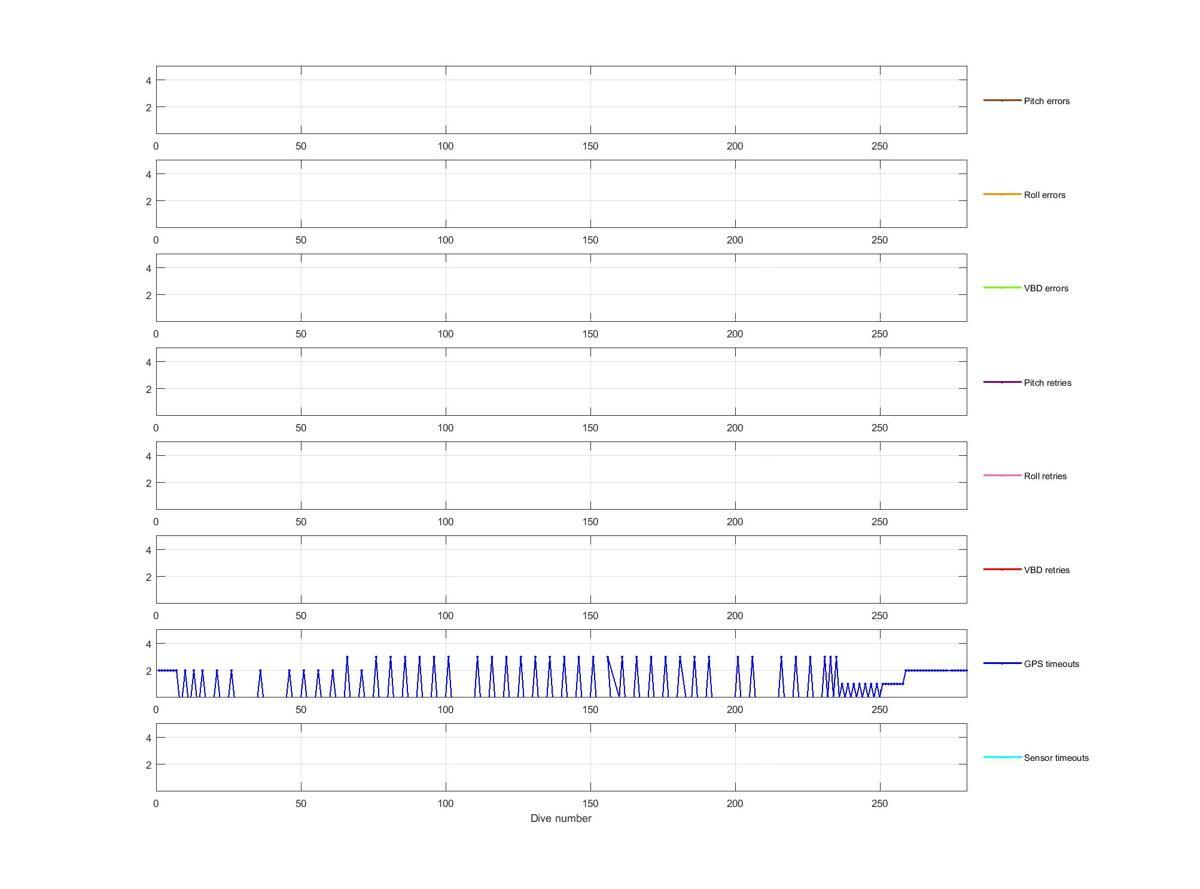
Task: Click the 'Pitch errors' legend label
Action: 1046,101
